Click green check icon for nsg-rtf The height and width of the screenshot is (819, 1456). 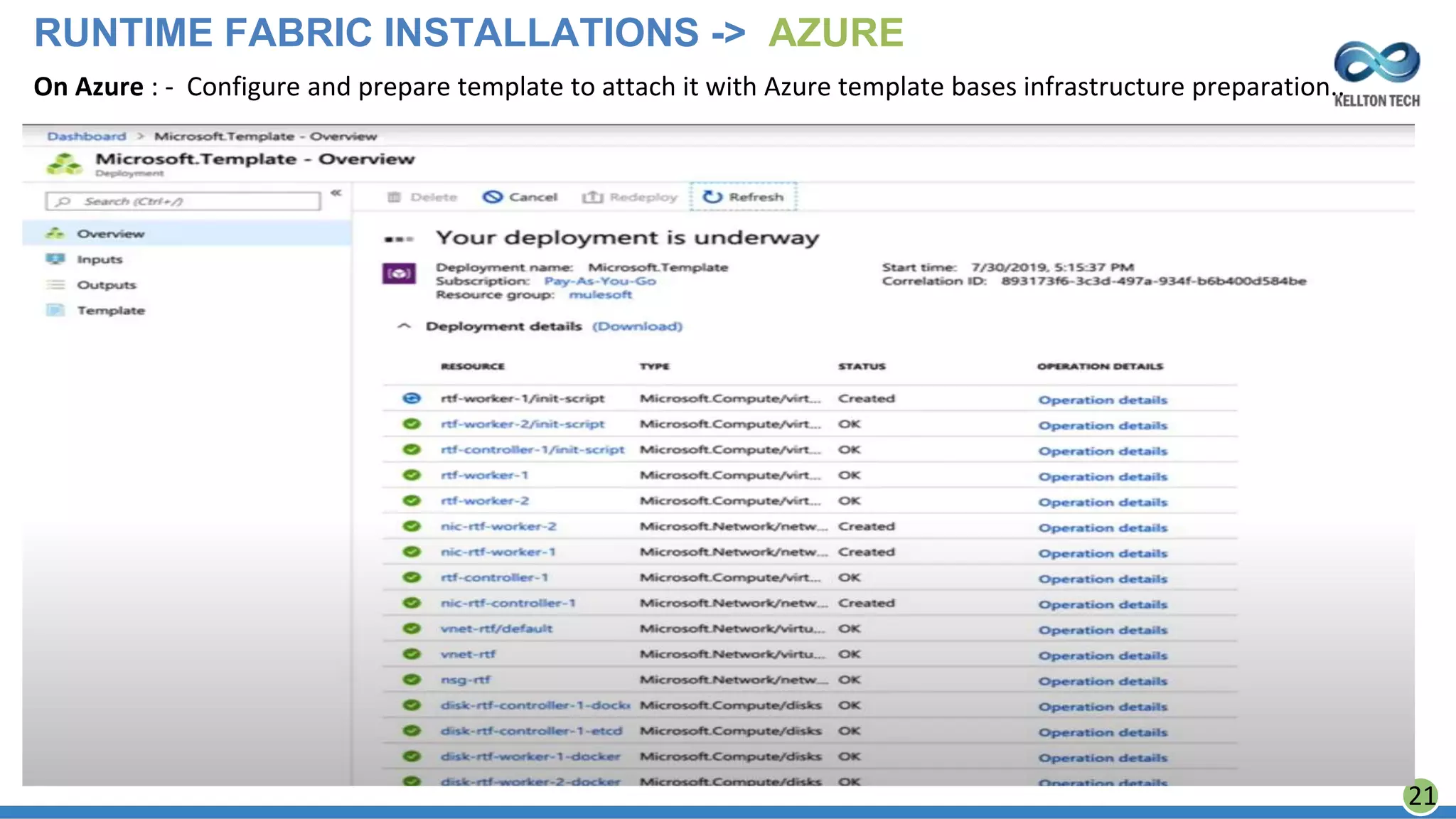pyautogui.click(x=412, y=680)
